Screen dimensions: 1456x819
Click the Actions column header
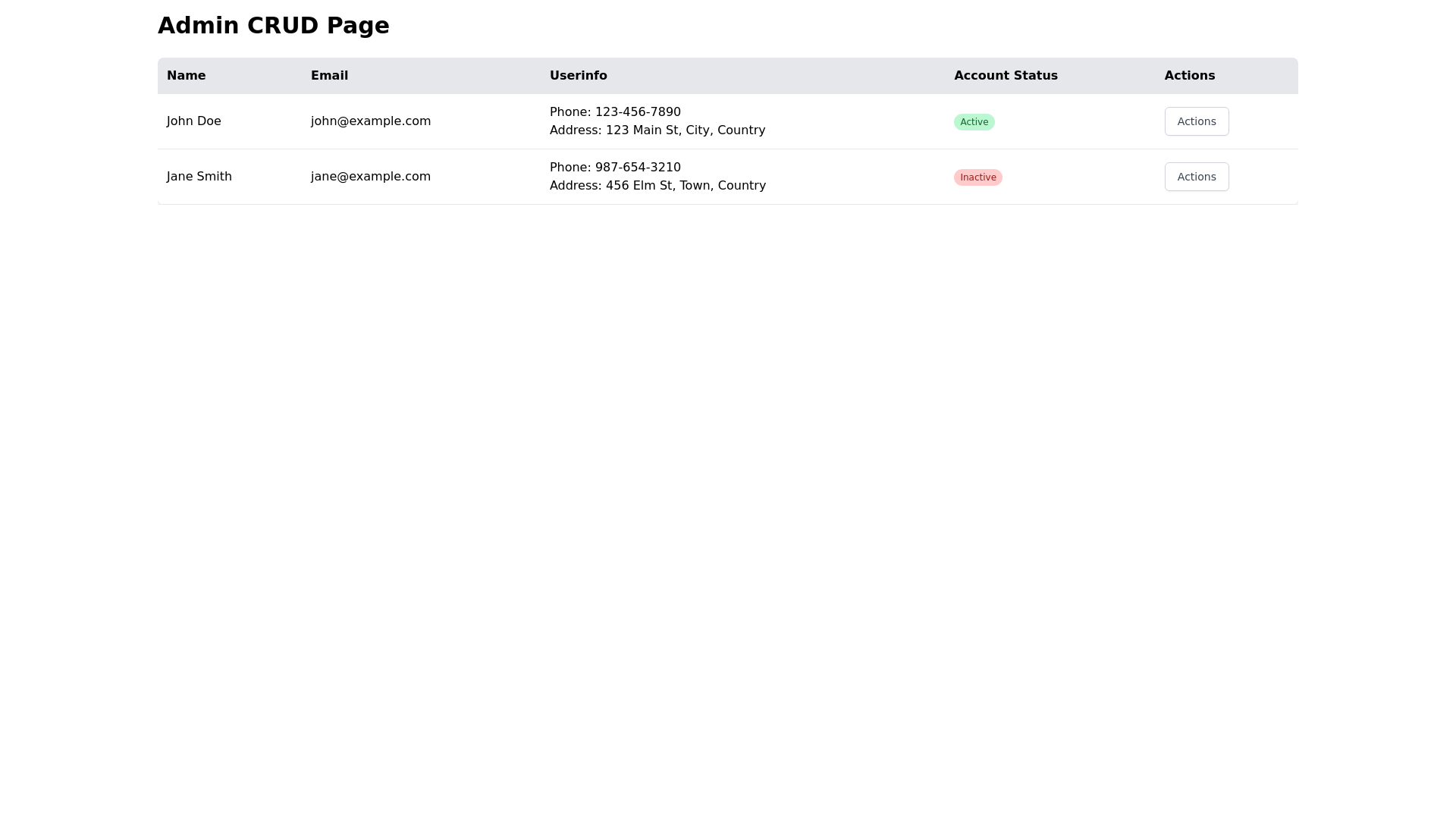pos(1189,76)
